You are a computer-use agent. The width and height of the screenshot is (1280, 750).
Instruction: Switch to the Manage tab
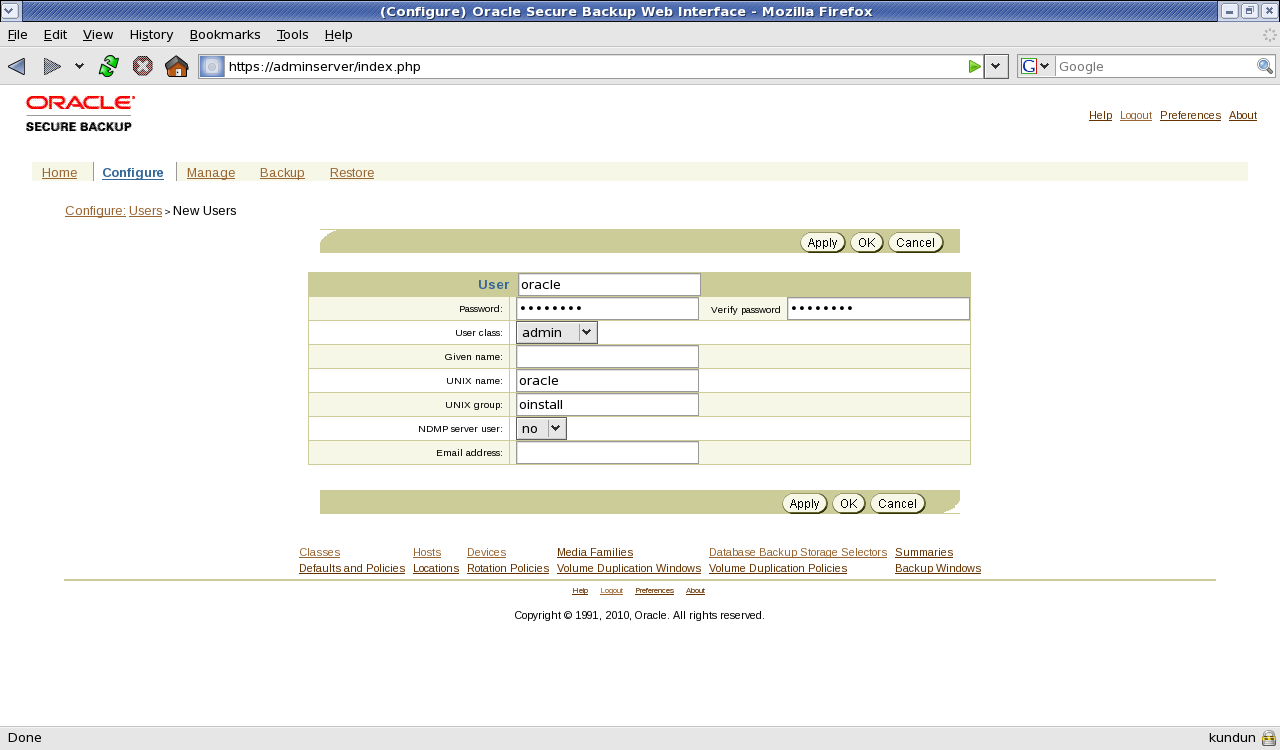click(211, 173)
